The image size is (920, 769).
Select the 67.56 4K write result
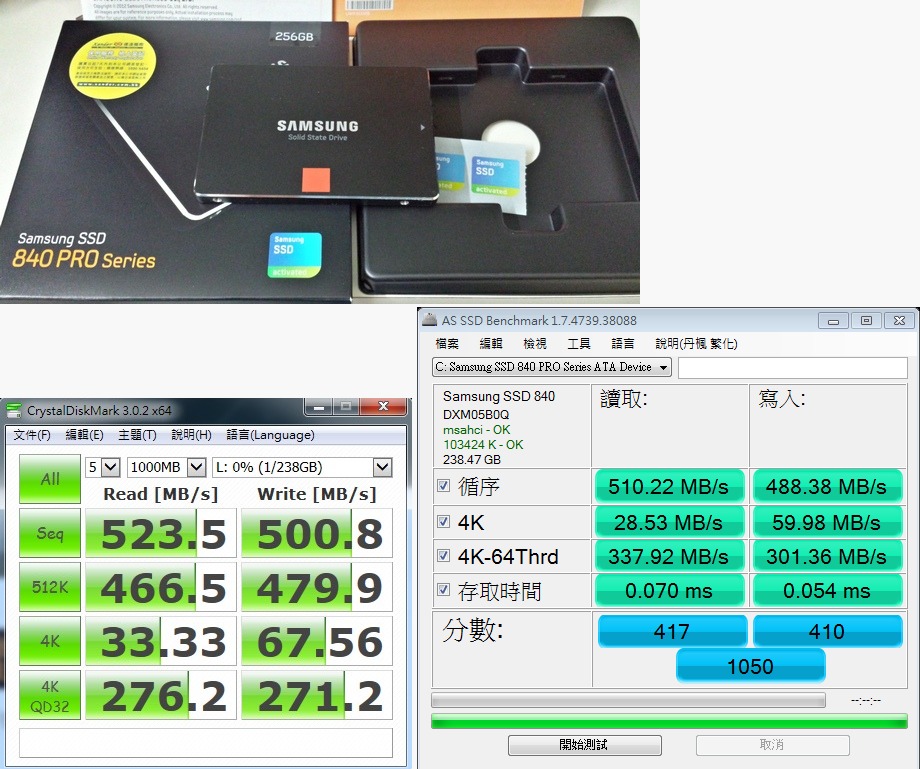[x=317, y=641]
